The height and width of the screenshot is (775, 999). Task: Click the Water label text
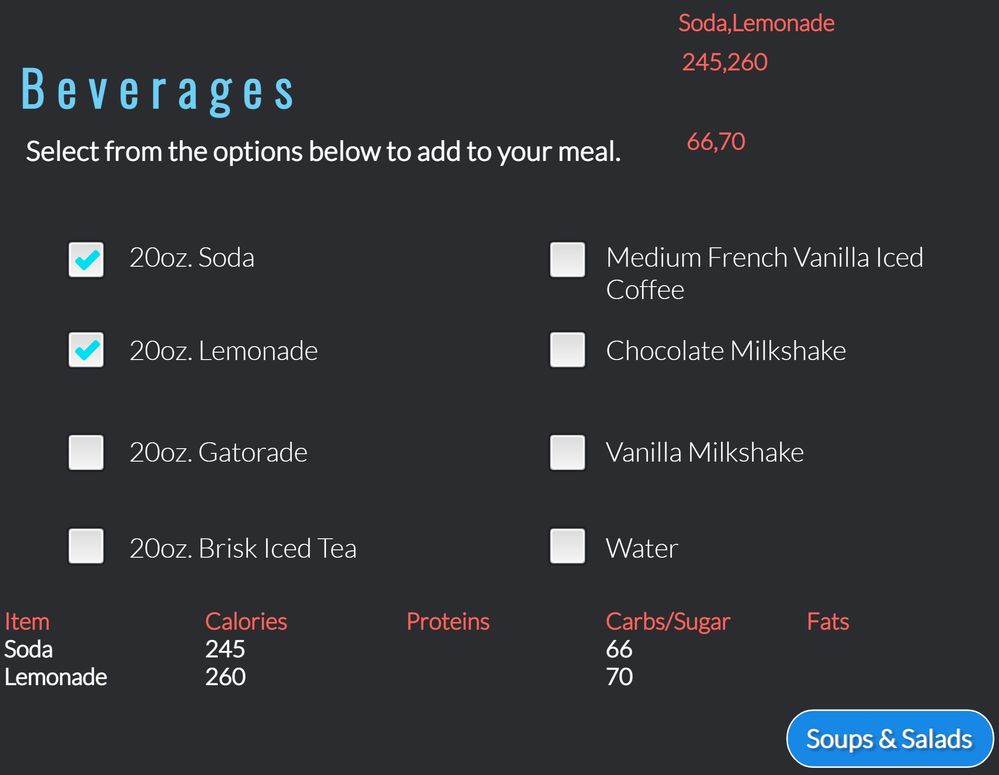click(x=642, y=548)
